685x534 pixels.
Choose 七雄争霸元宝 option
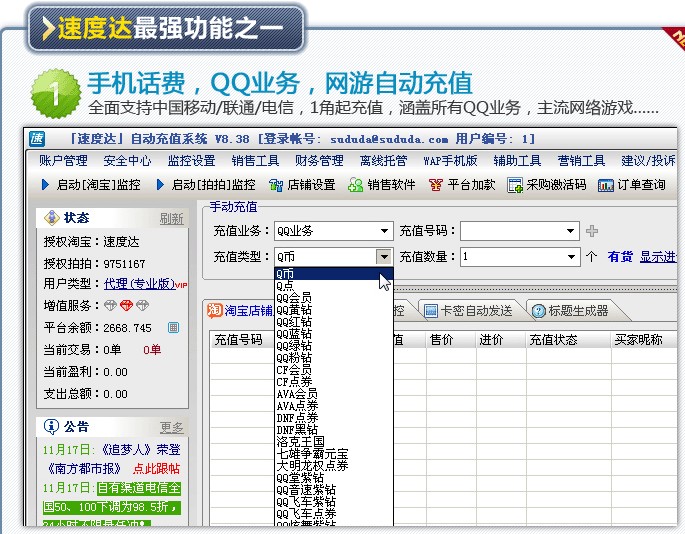click(334, 454)
